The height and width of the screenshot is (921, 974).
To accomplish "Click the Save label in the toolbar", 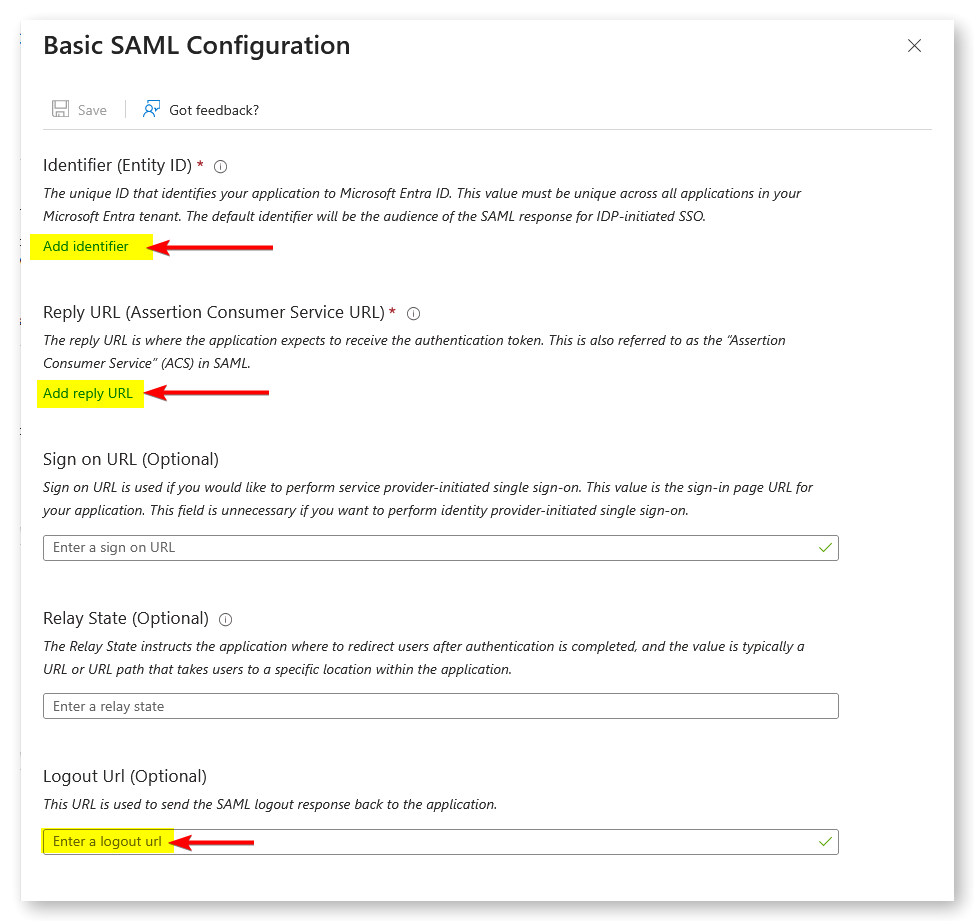I will point(92,111).
